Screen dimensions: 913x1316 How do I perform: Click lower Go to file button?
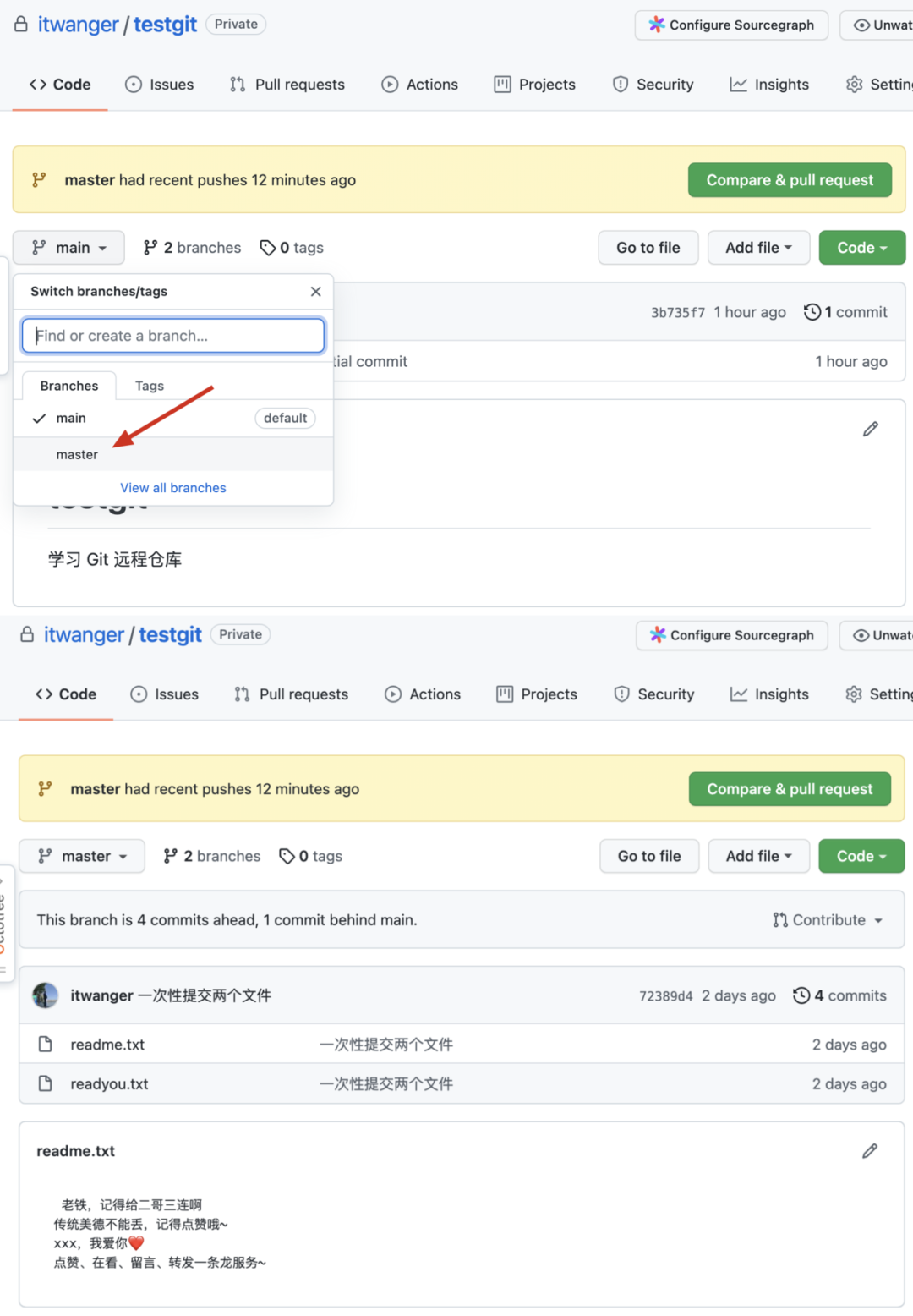click(x=649, y=856)
